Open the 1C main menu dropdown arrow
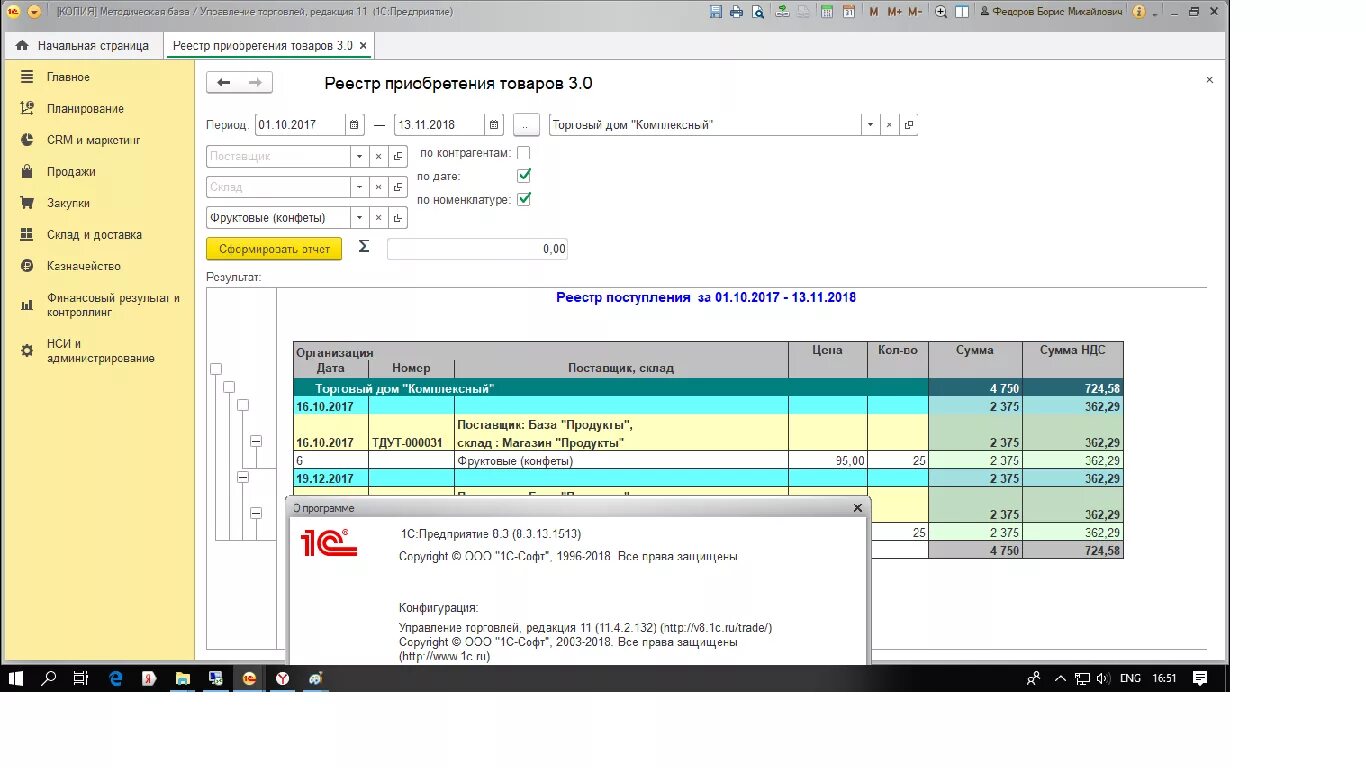The height and width of the screenshot is (768, 1366). [34, 12]
